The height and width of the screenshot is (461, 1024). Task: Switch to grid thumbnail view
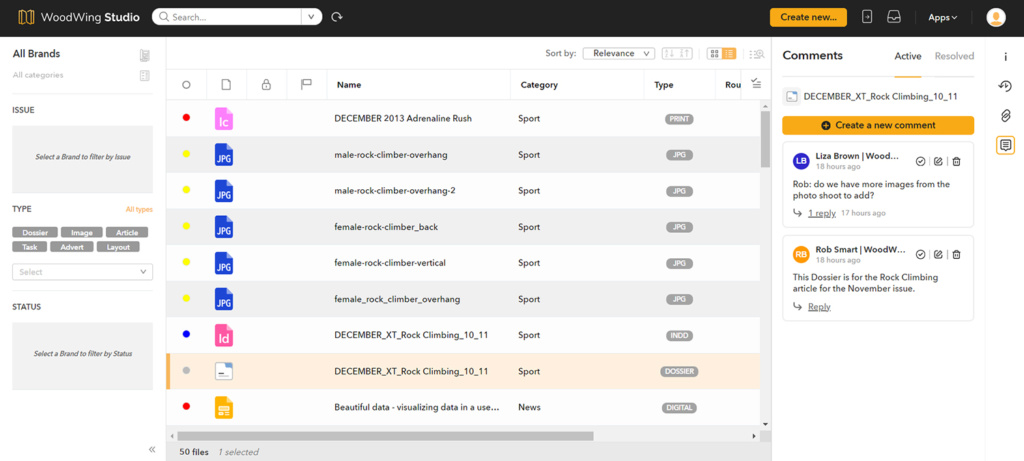[714, 54]
